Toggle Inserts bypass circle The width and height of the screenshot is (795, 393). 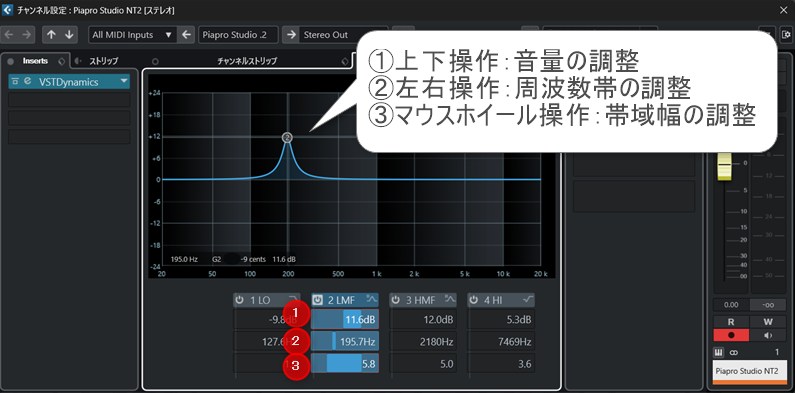click(11, 61)
